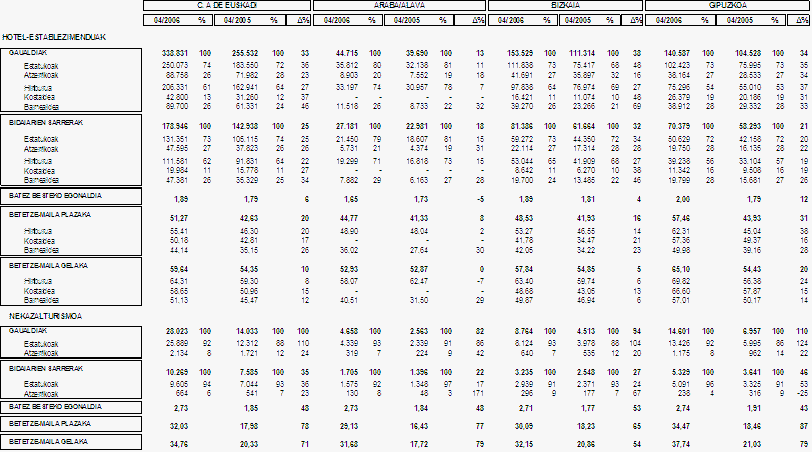Viewport: 812px width, 452px height.
Task: Click the BIZKAIA region header
Action: [566, 5]
